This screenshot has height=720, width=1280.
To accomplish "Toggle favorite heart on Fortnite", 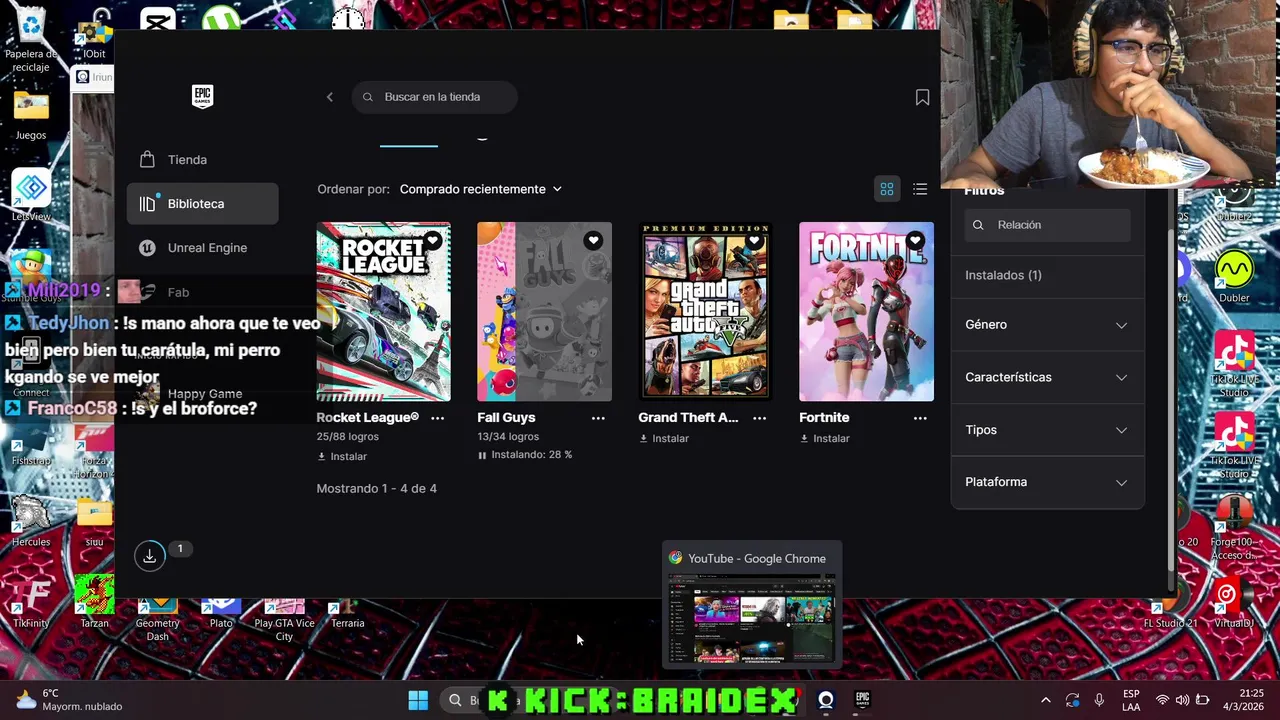I will [x=915, y=241].
